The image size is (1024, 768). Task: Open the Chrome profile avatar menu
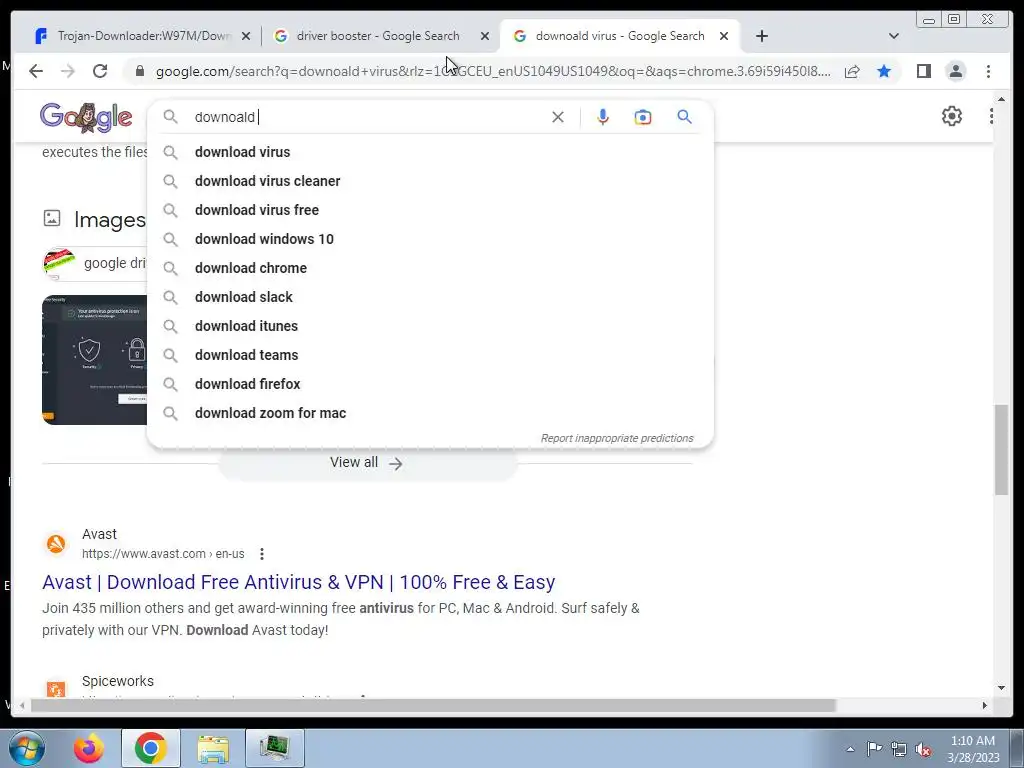pos(955,71)
